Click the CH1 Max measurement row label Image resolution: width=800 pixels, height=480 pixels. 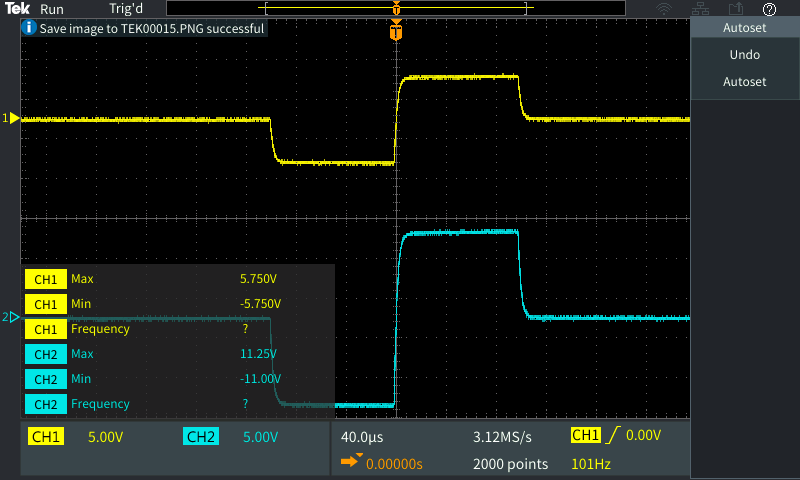(x=82, y=279)
